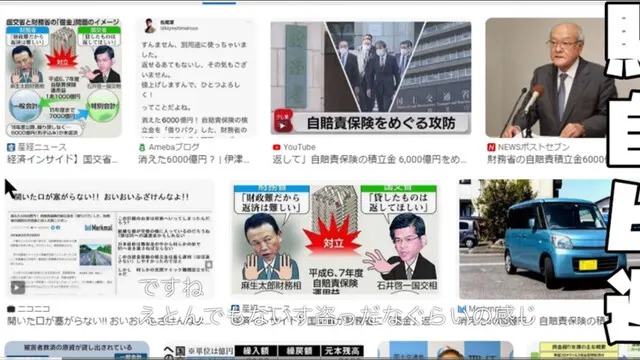
Task: Click the play icon on Niconico thumbnail
Action: 17,287
